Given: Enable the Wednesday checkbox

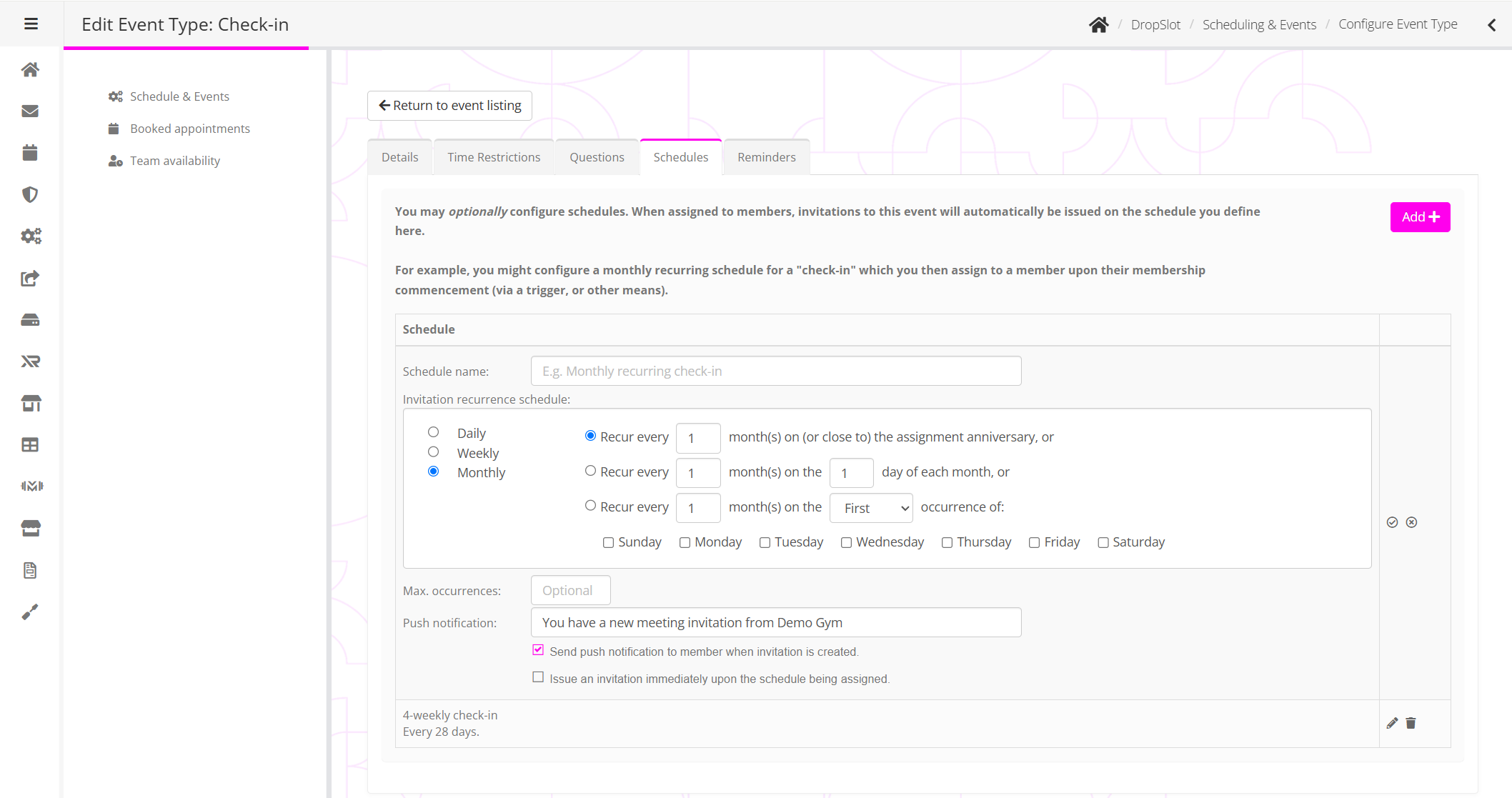Looking at the screenshot, I should coord(846,543).
